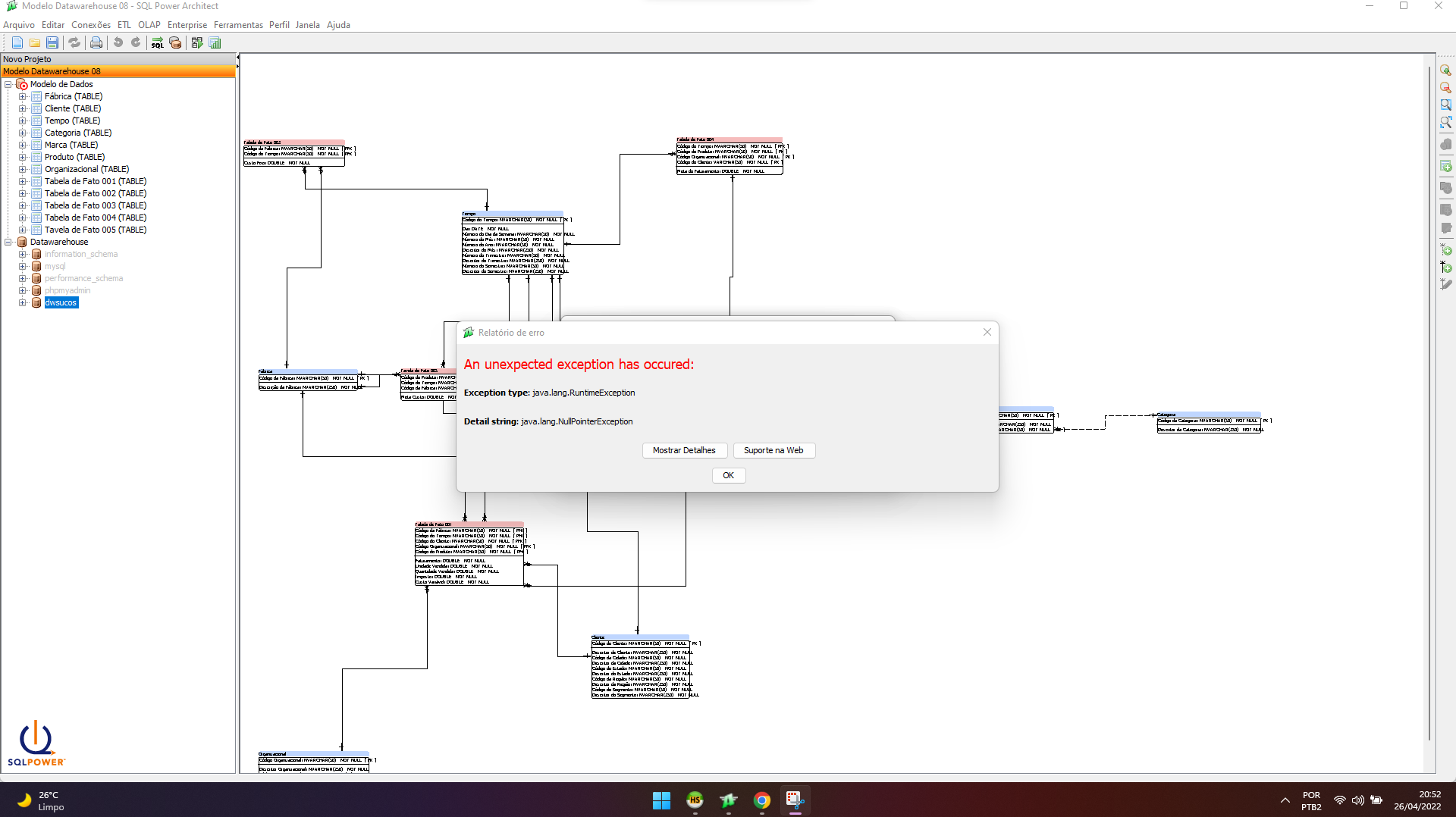Click the Refresh toolbar icon

click(x=74, y=43)
